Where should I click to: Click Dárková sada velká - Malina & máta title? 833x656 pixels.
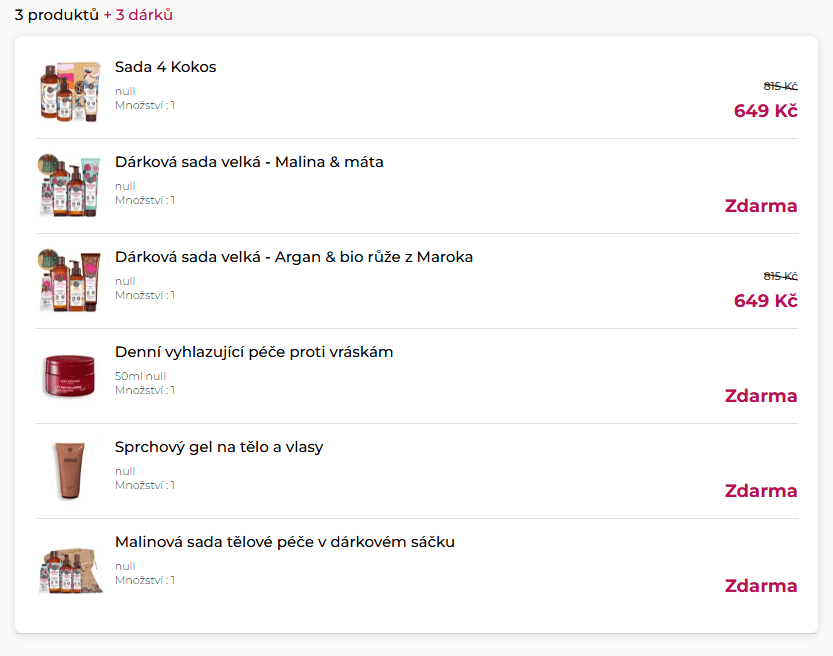coord(249,162)
